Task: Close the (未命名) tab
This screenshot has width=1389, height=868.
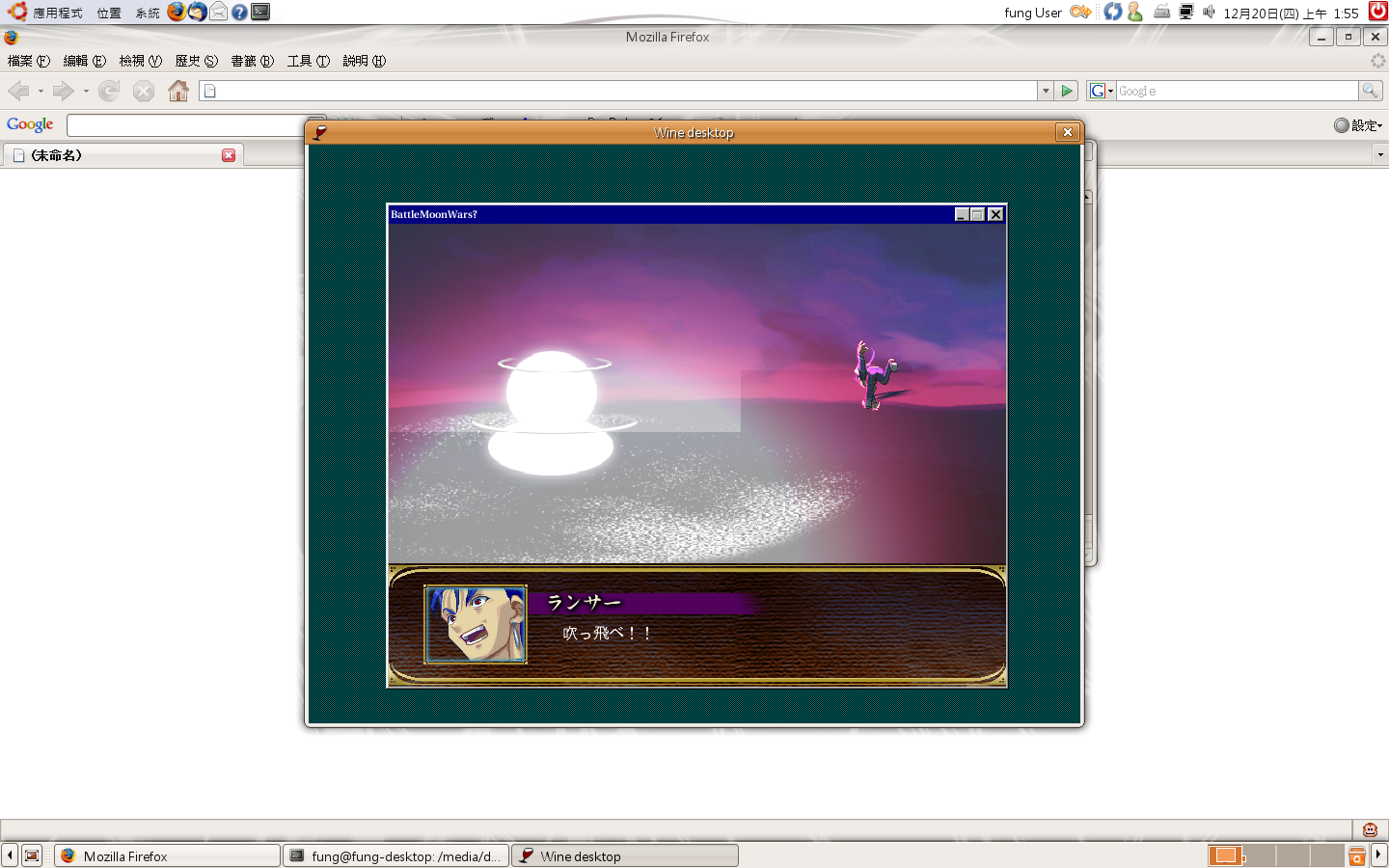Action: point(229,155)
